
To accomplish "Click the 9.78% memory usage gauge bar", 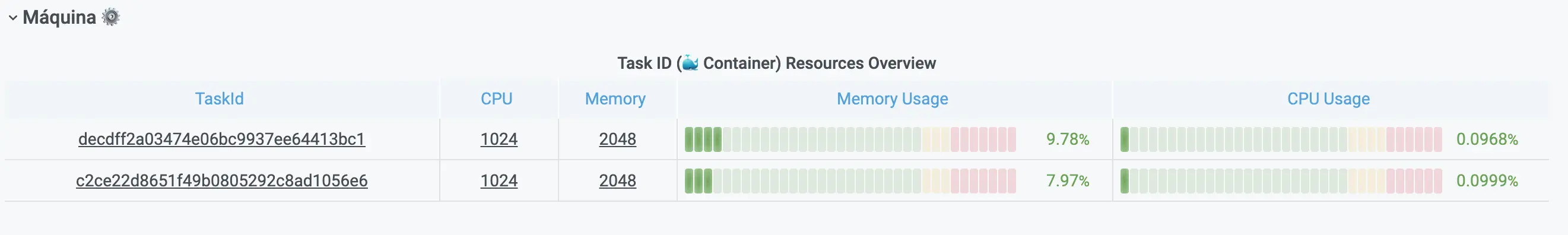I will point(850,139).
